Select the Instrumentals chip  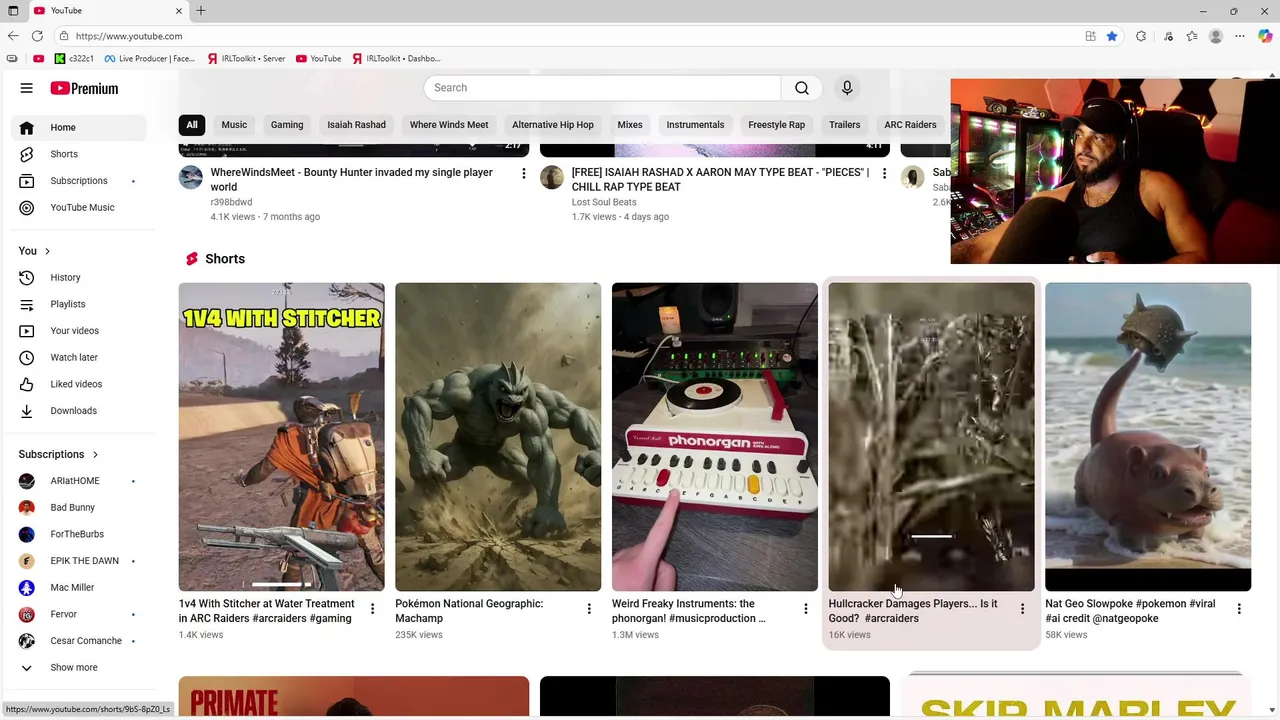pyautogui.click(x=695, y=125)
